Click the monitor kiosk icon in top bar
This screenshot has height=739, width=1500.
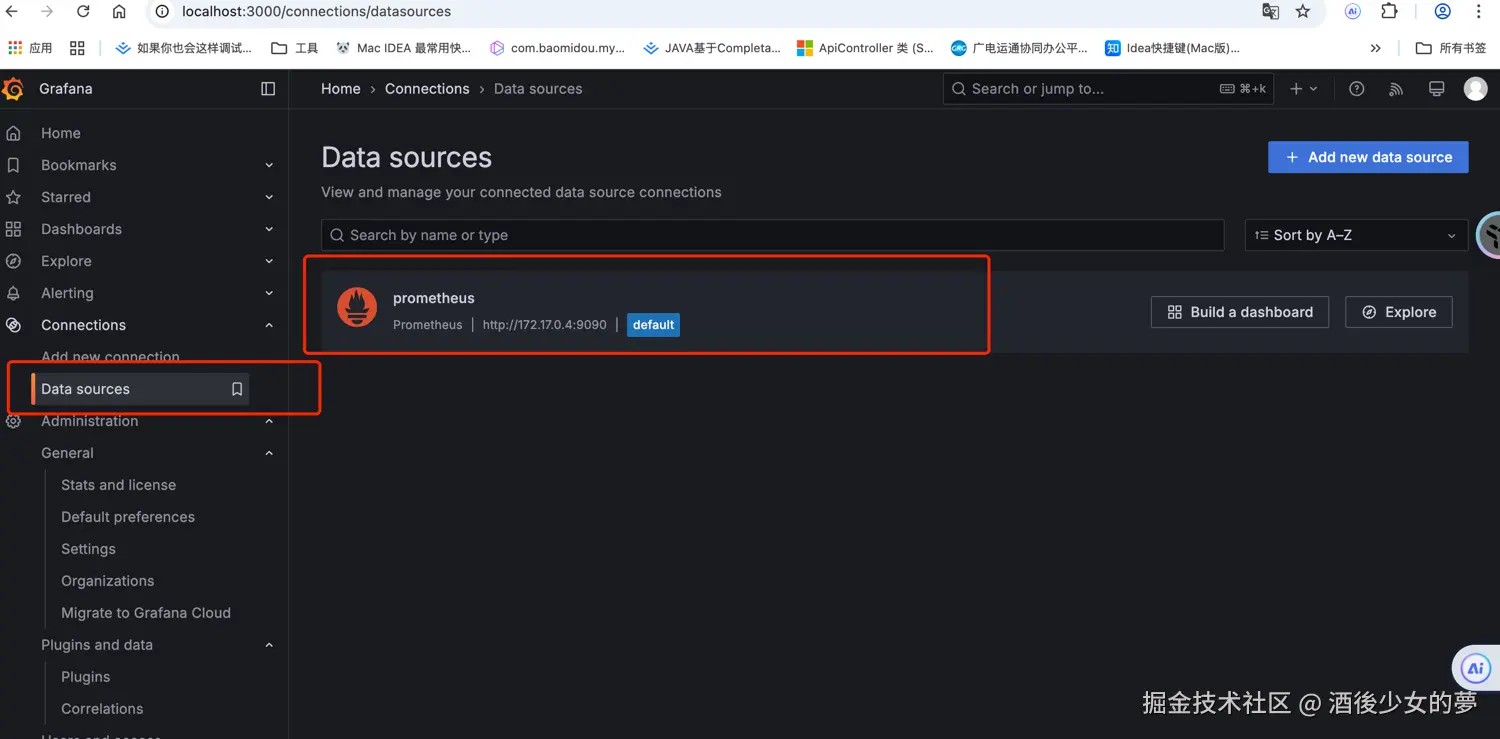coord(1436,89)
